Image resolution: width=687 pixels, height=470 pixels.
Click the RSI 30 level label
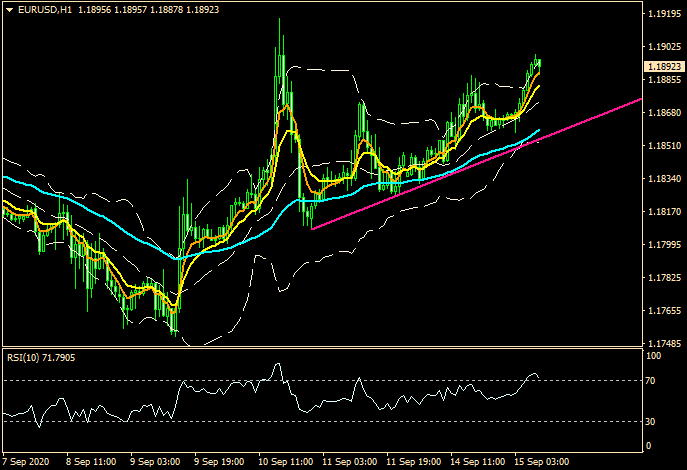[651, 421]
